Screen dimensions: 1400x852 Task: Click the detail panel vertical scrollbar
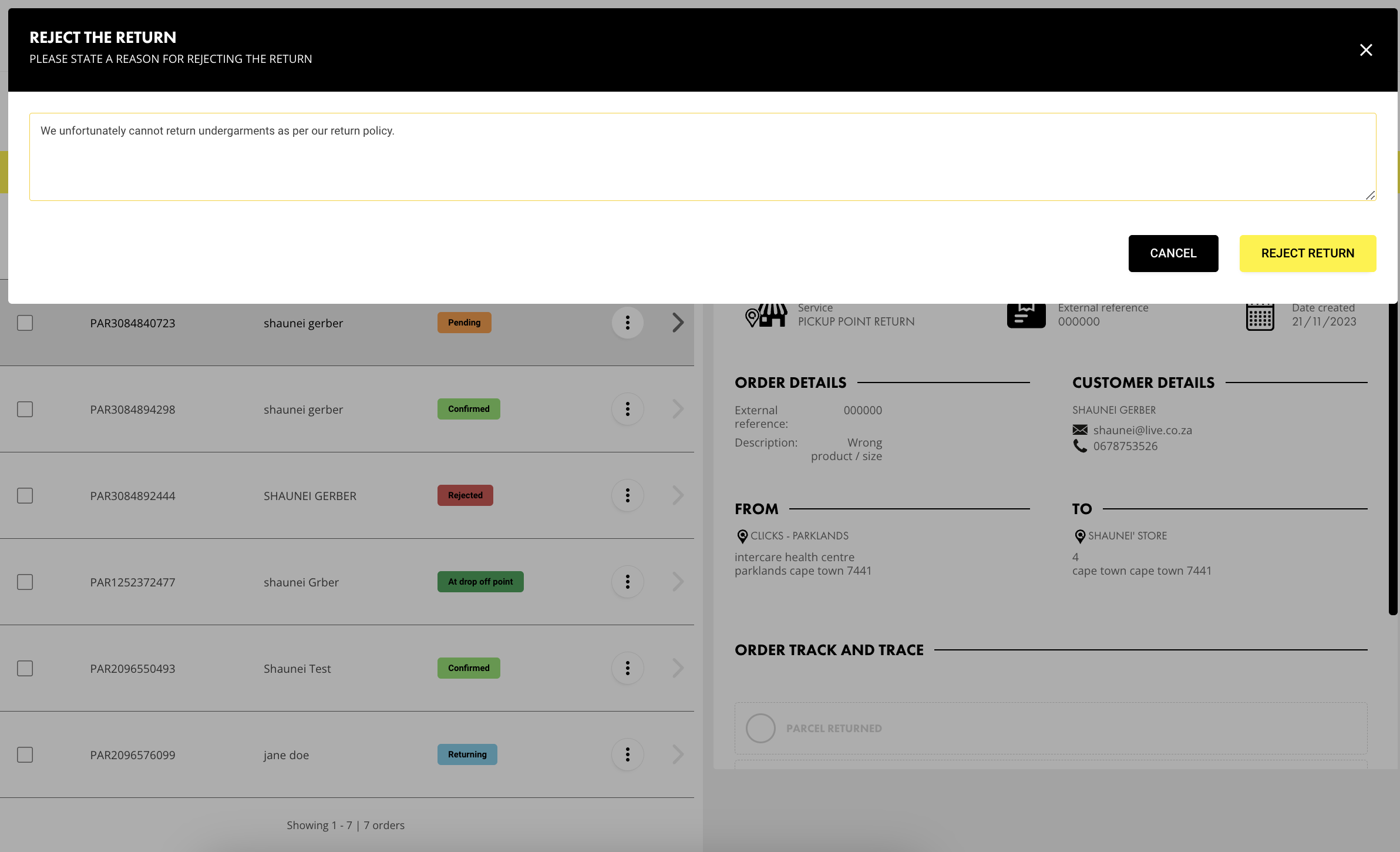(1392, 458)
